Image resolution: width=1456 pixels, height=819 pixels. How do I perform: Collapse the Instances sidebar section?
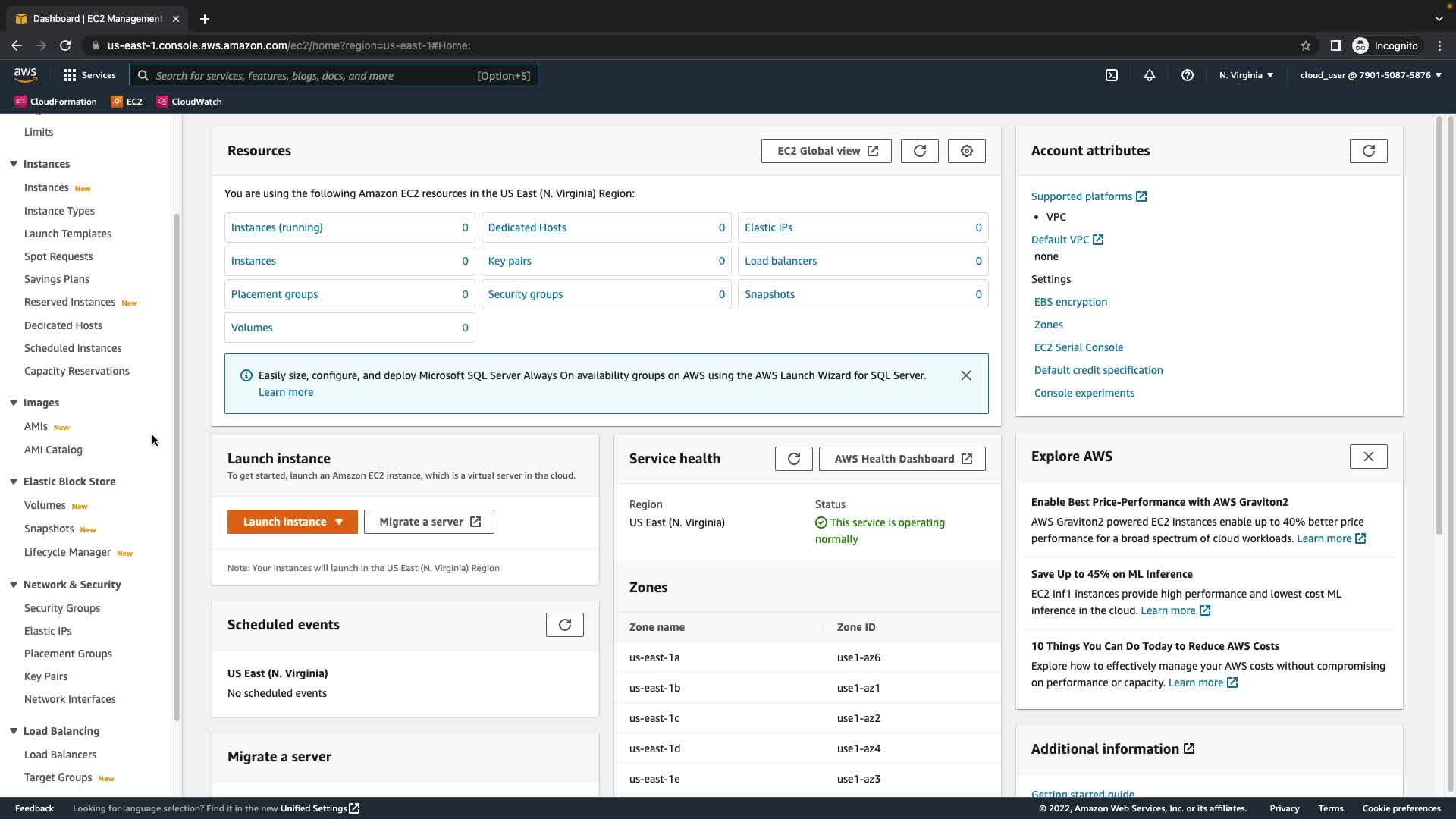coord(14,164)
